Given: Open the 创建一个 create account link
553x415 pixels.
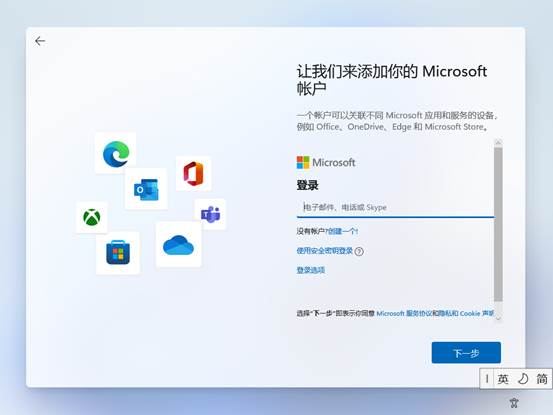Looking at the screenshot, I should click(x=342, y=231).
